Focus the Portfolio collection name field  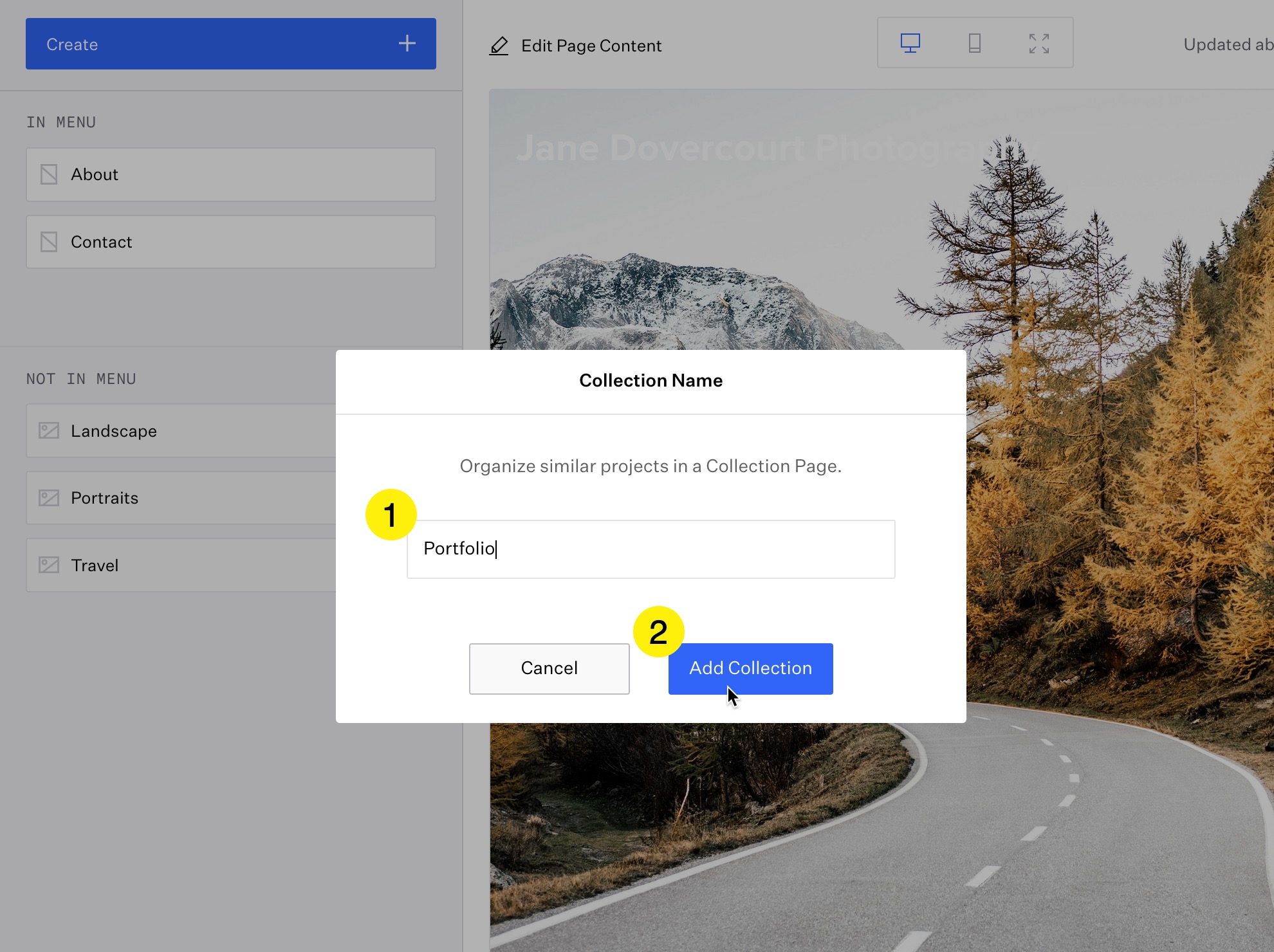(x=650, y=549)
